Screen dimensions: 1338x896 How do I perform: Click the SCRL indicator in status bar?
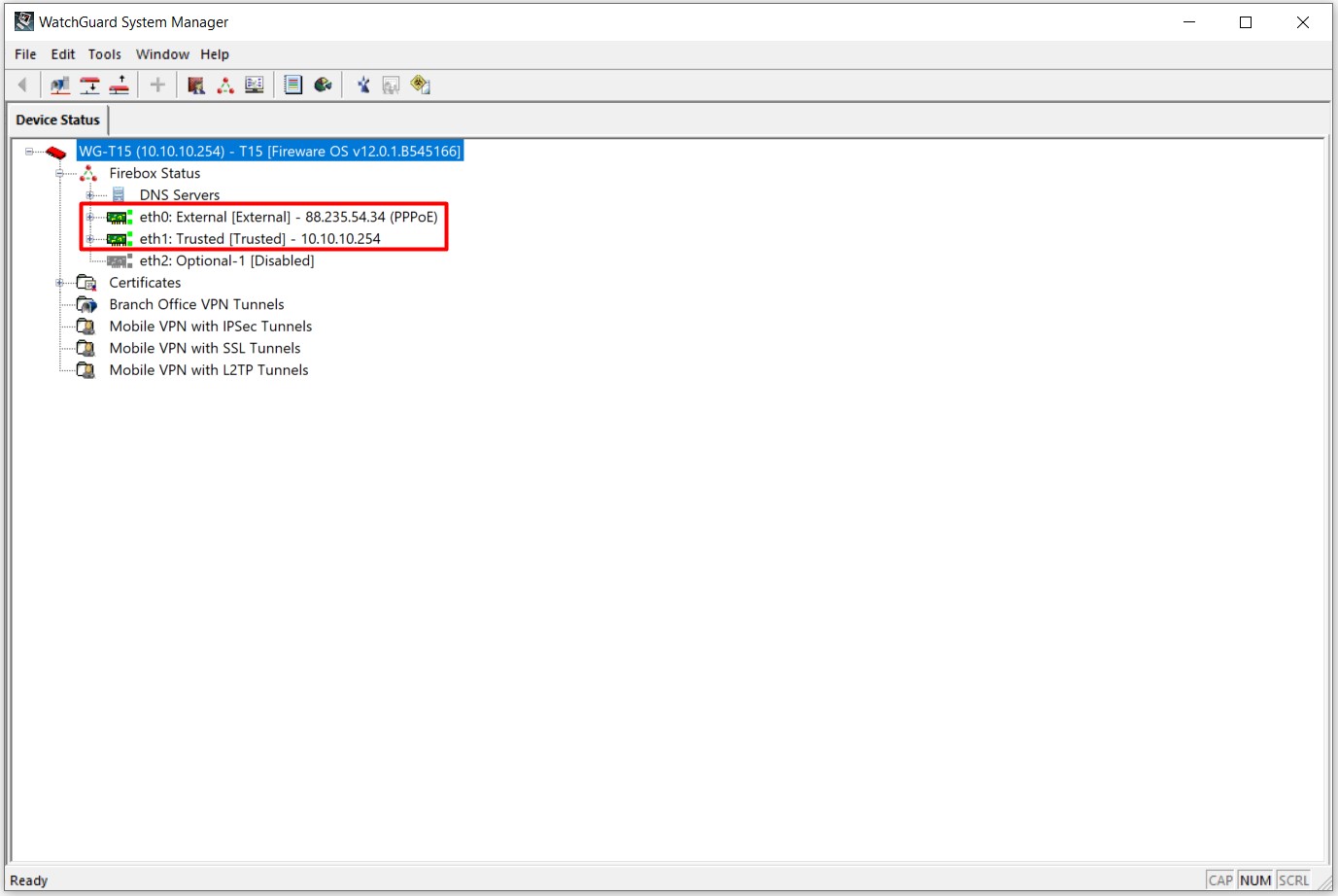1293,880
